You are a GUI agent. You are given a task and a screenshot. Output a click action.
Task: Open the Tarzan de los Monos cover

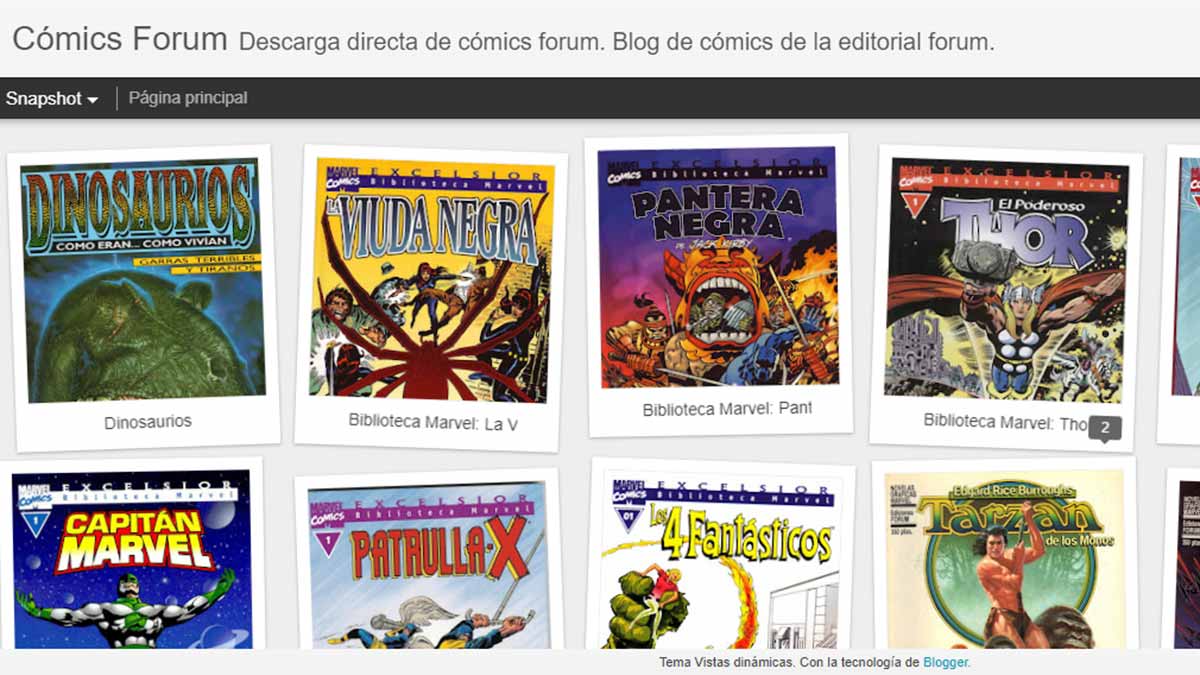pyautogui.click(x=1004, y=562)
